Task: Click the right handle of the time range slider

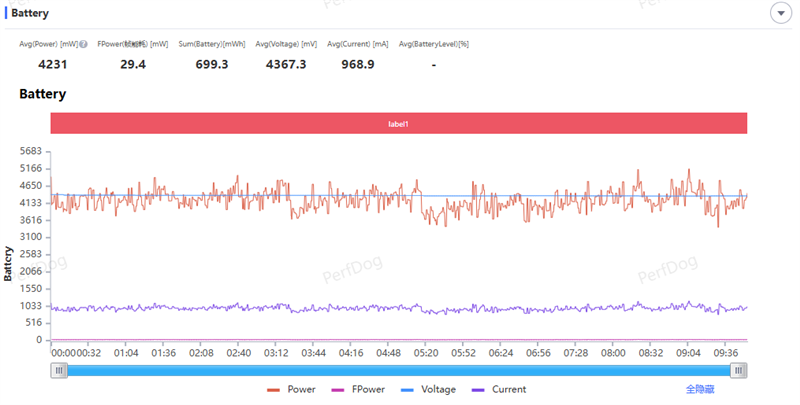Action: (x=738, y=370)
